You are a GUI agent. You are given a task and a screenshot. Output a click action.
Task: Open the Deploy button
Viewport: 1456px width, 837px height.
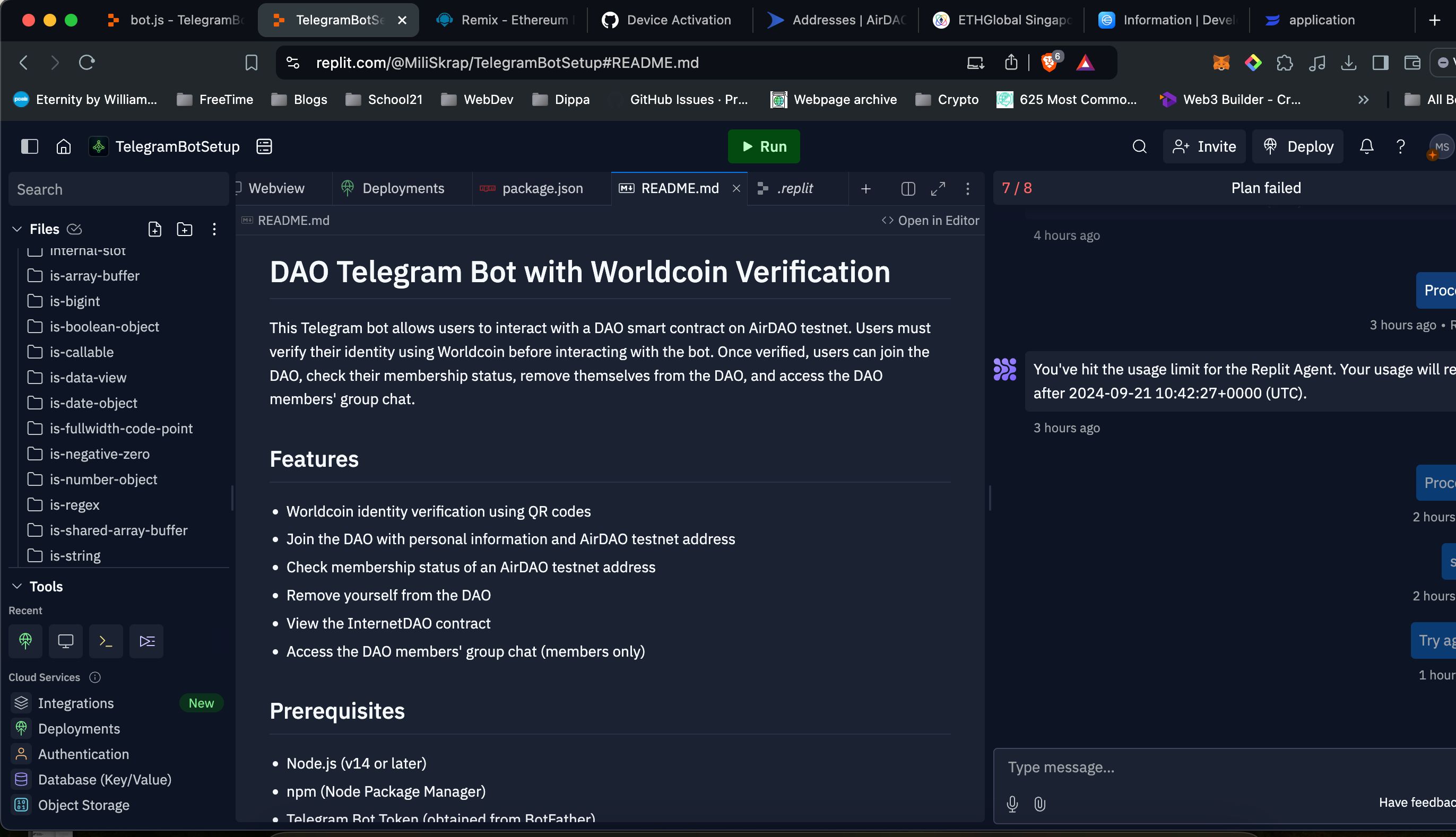1298,146
